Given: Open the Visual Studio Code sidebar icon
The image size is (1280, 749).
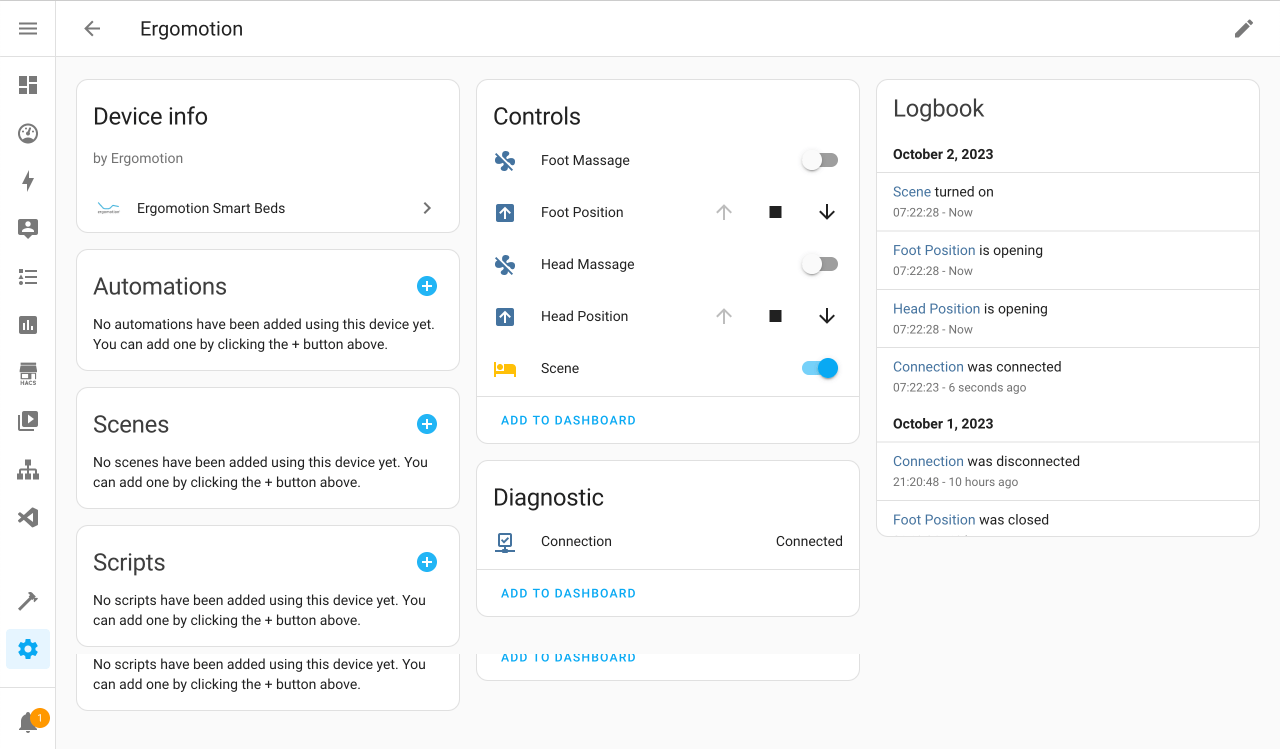Looking at the screenshot, I should pyautogui.click(x=28, y=517).
